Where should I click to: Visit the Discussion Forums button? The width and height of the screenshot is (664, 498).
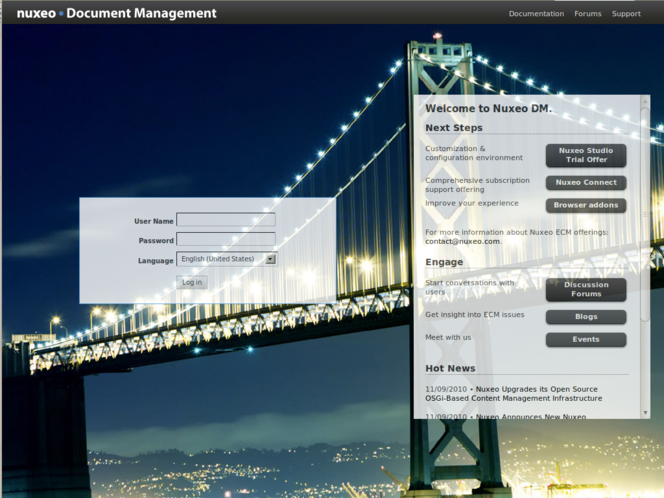tap(586, 289)
